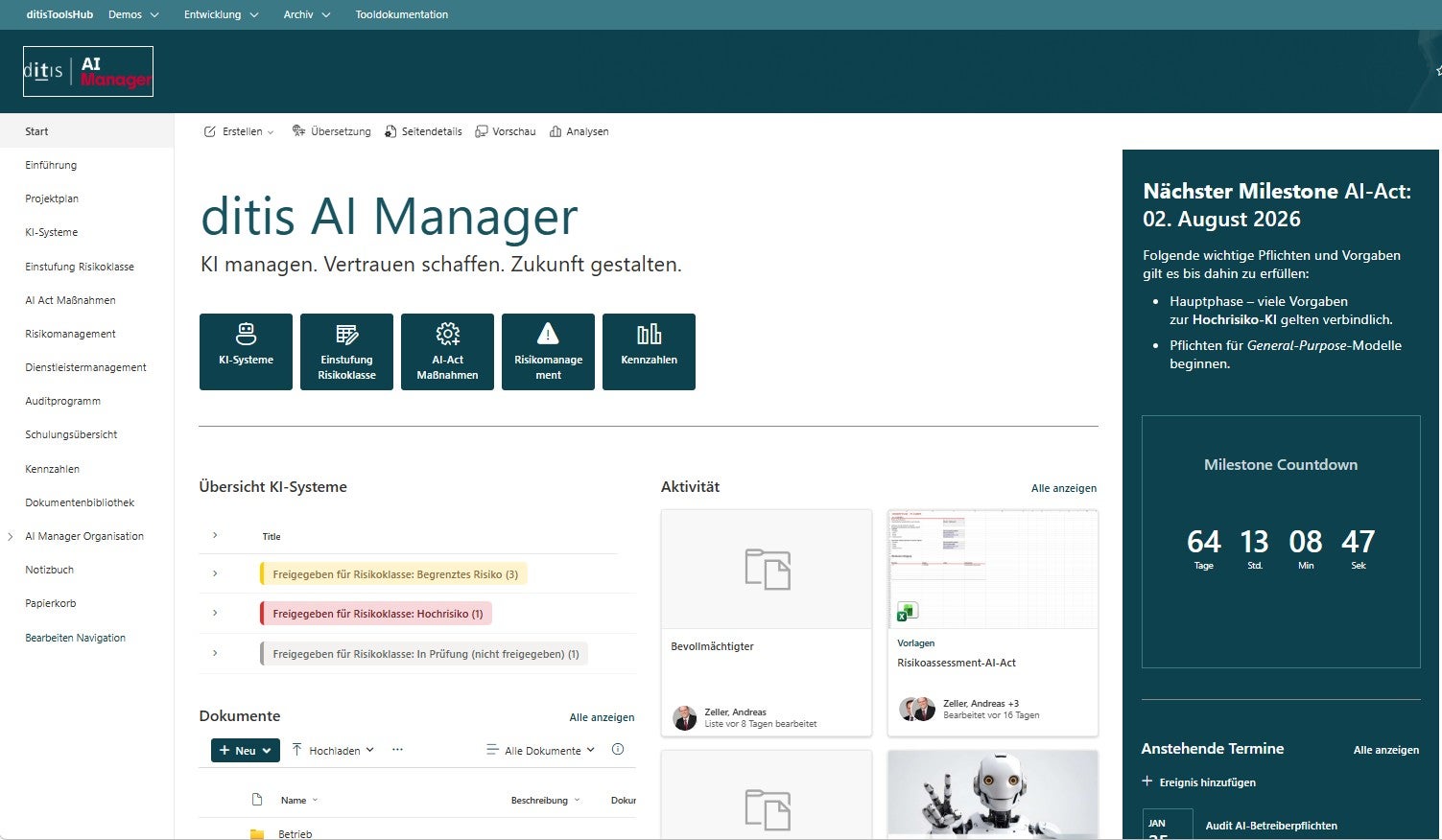Open Einstufung Risikoklasse in the left navigation

80,267
